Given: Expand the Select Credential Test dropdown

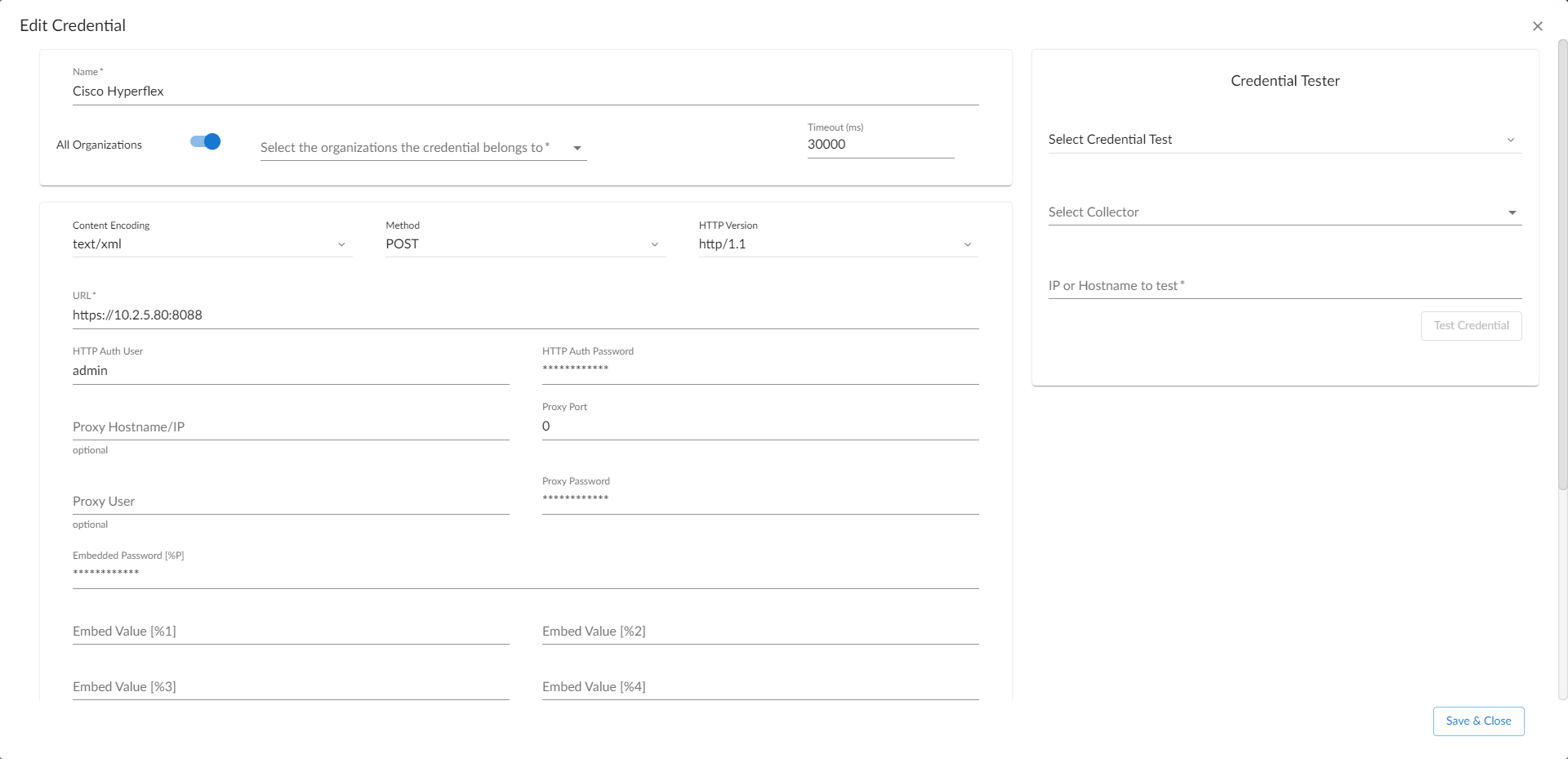Looking at the screenshot, I should 1285,140.
